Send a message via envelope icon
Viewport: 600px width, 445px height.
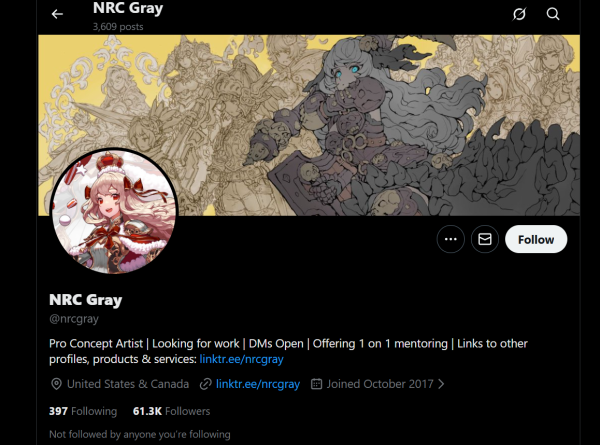pos(484,239)
